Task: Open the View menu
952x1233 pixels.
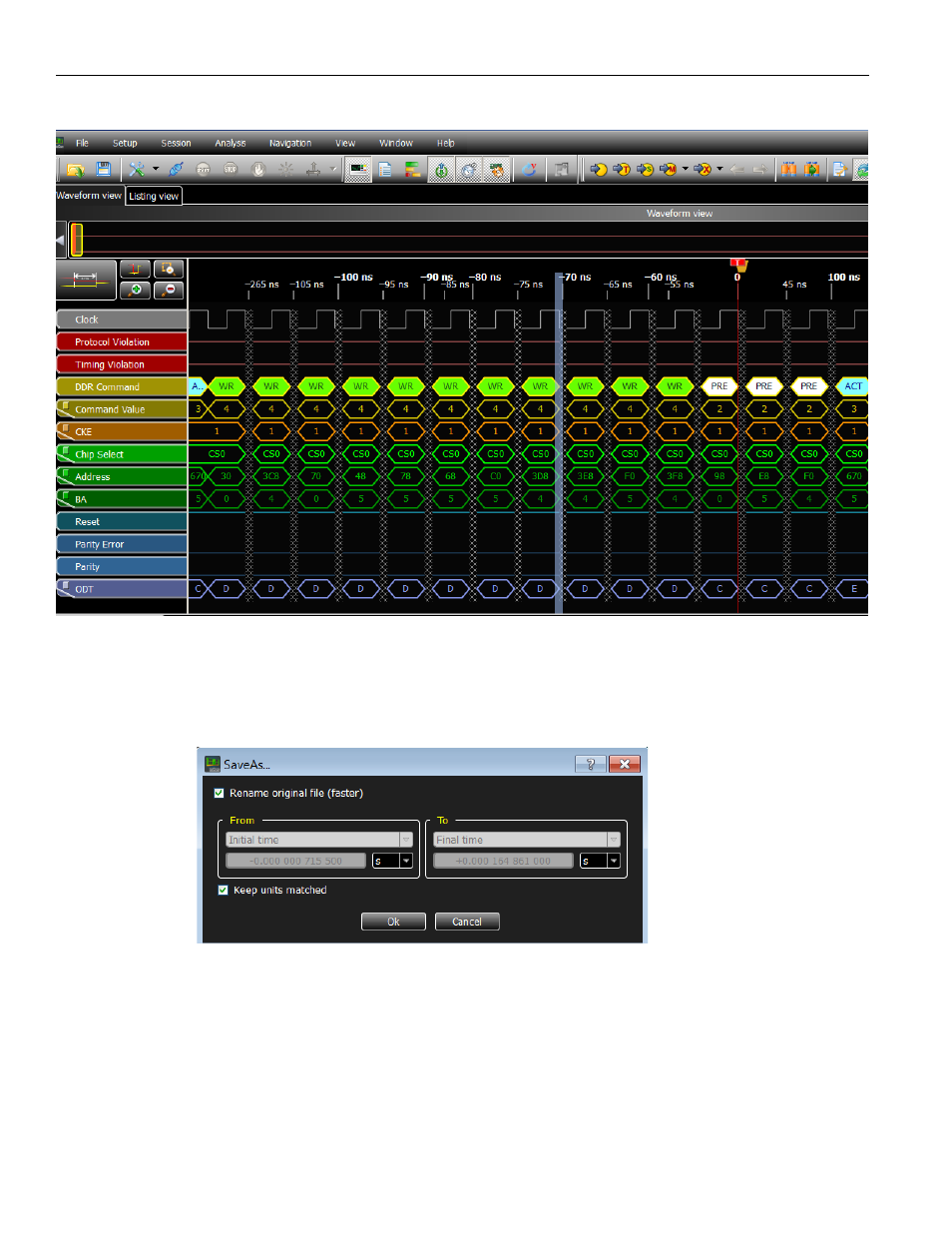Action: [345, 143]
